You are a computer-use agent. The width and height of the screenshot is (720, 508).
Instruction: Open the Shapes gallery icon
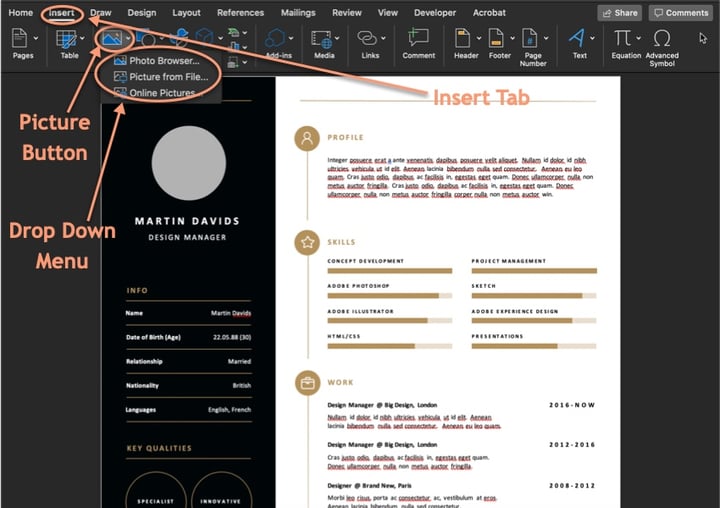(x=147, y=39)
